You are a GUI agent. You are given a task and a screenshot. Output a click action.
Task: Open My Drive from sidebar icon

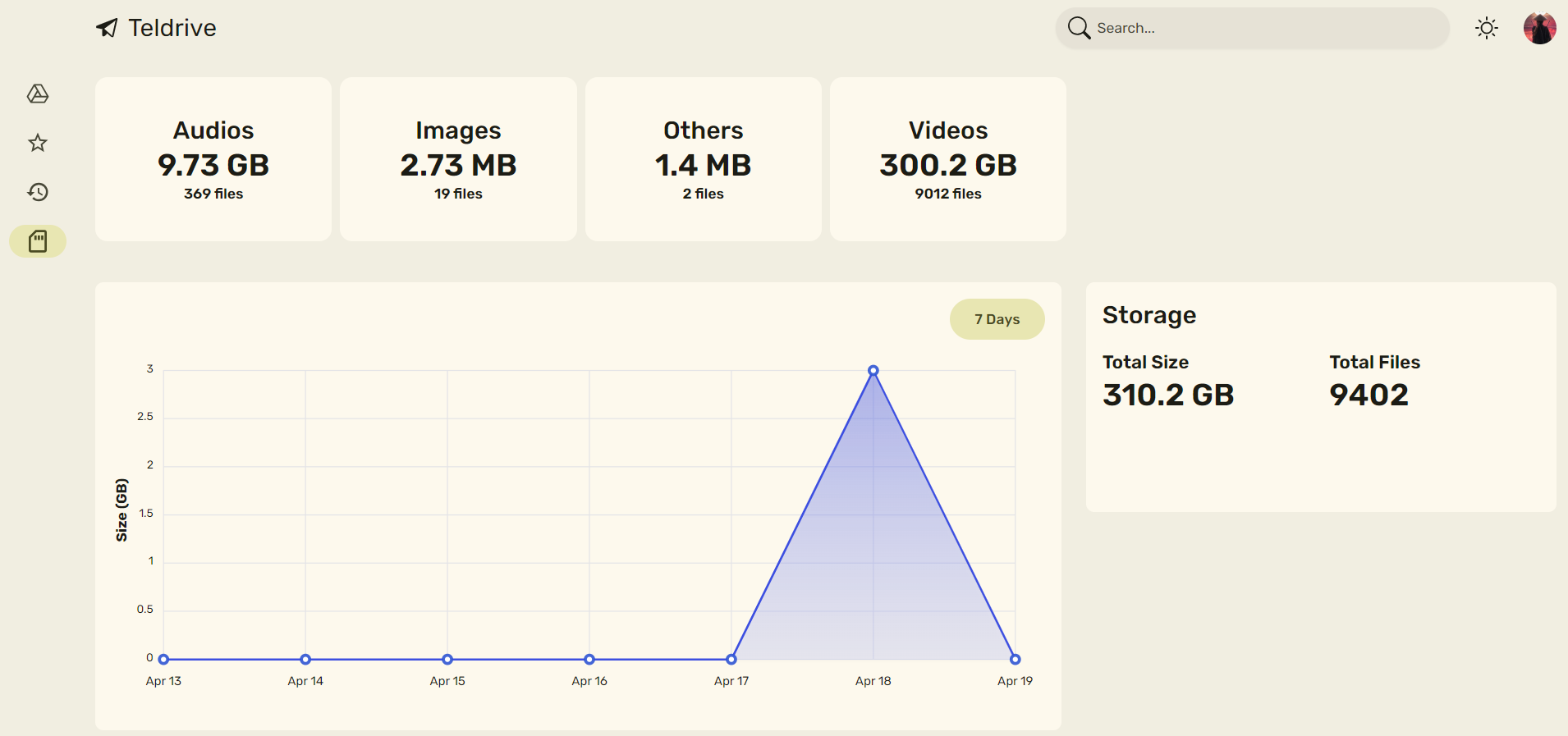click(38, 94)
